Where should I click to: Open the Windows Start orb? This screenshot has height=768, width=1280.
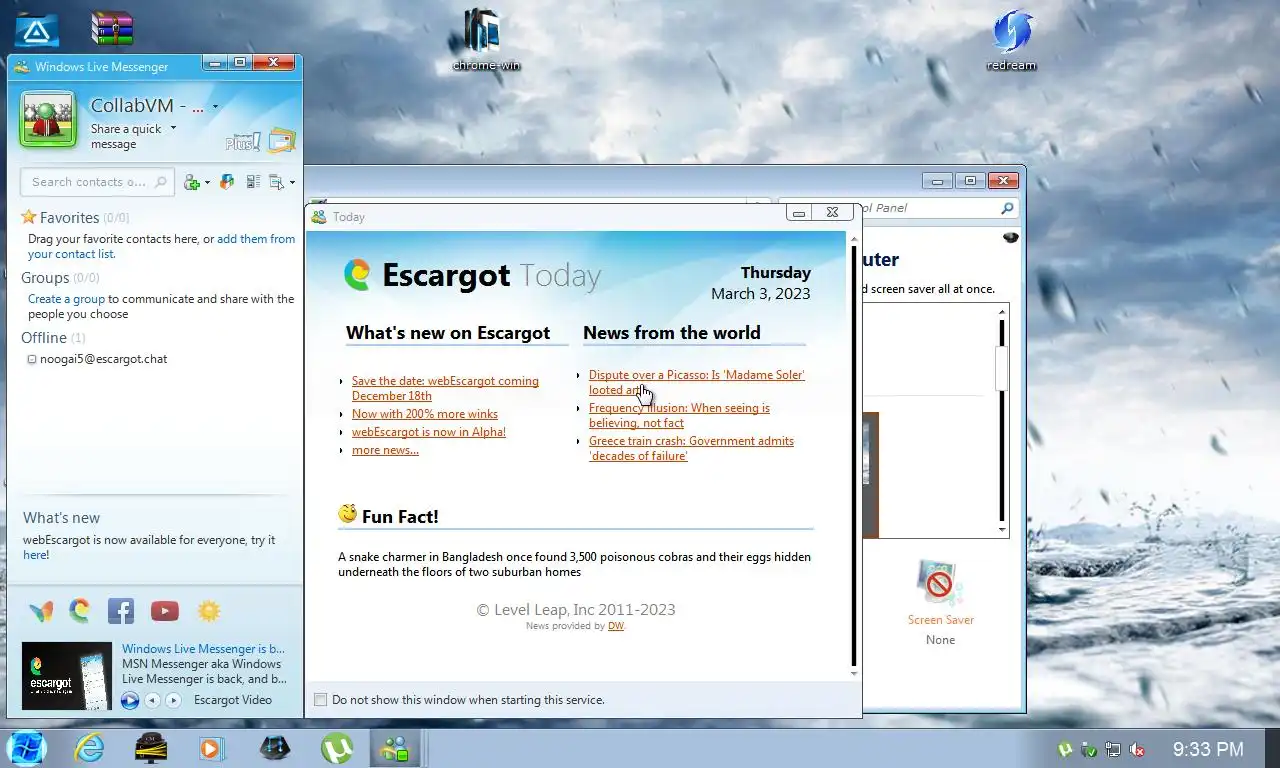26,748
